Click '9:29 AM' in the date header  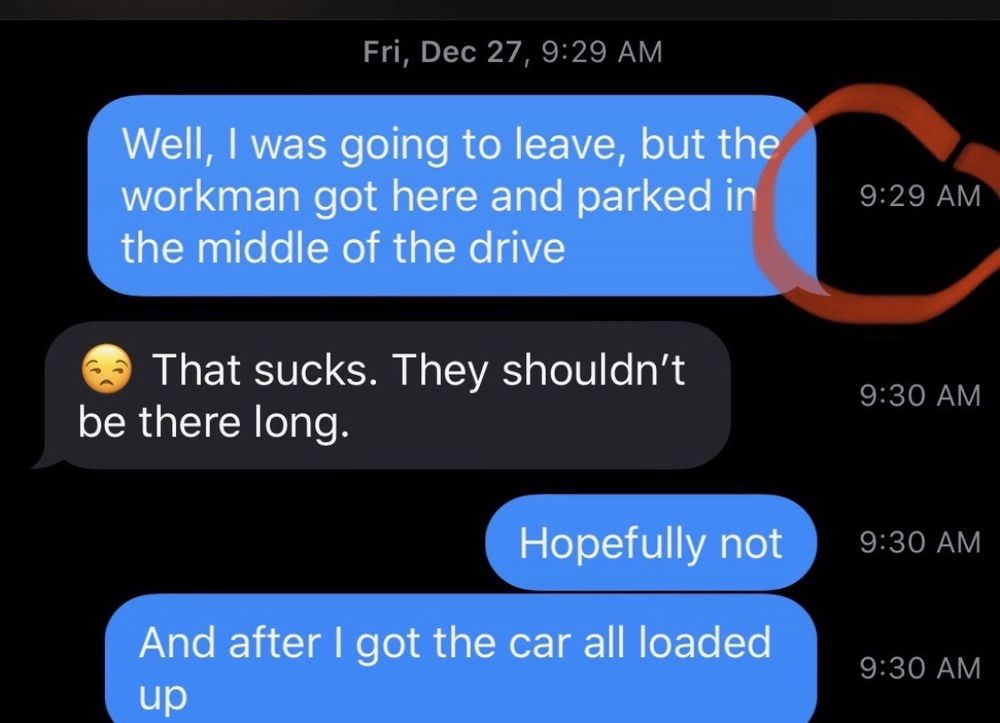tap(602, 52)
